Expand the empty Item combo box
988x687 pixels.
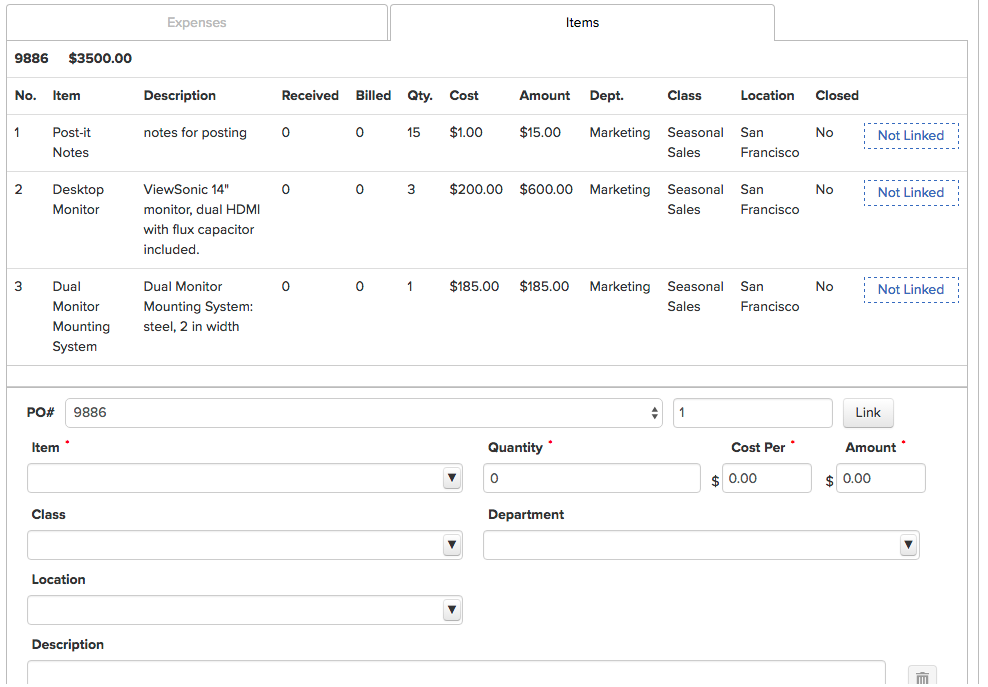(x=240, y=477)
